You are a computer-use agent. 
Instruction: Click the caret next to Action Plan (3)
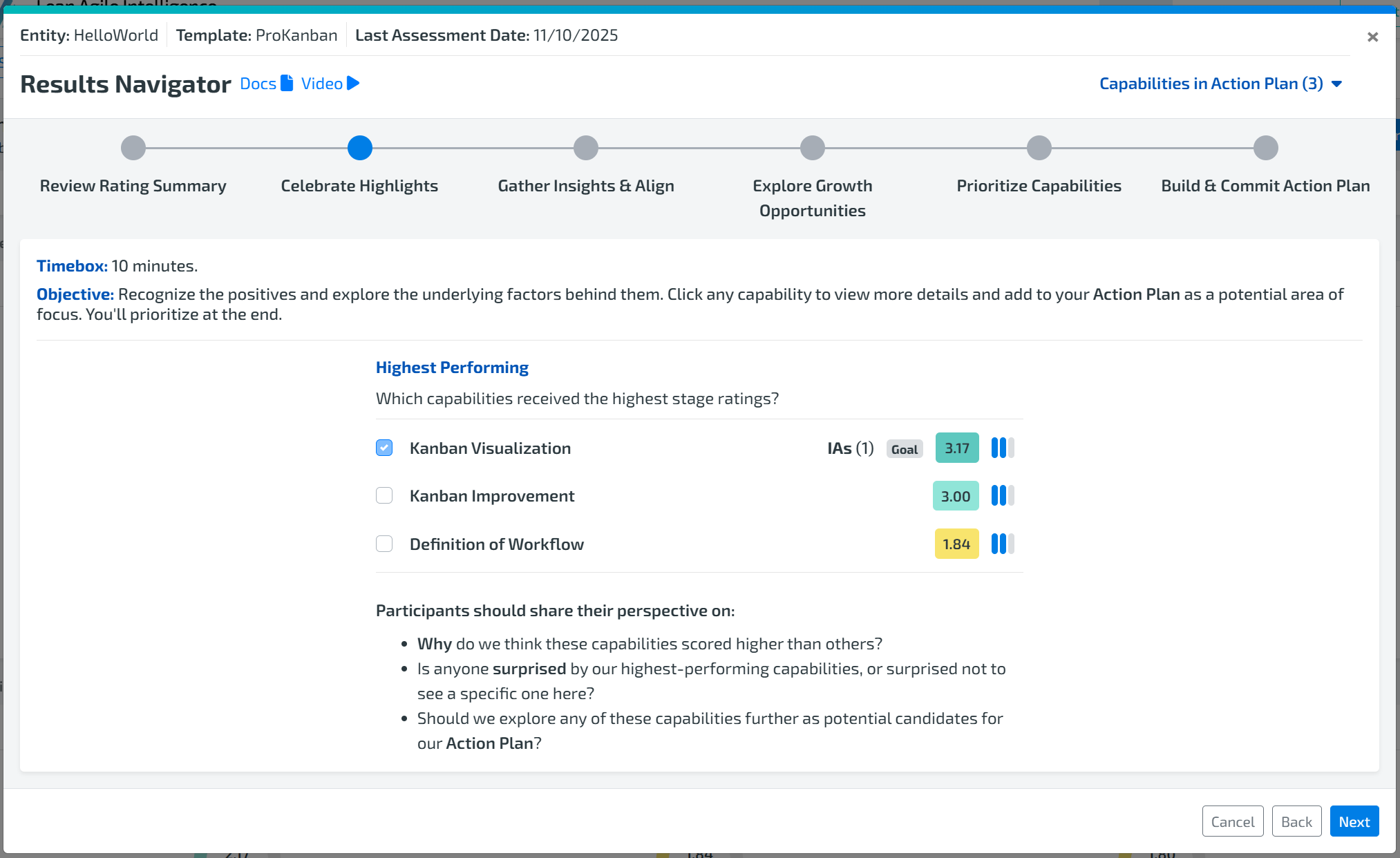(1336, 84)
